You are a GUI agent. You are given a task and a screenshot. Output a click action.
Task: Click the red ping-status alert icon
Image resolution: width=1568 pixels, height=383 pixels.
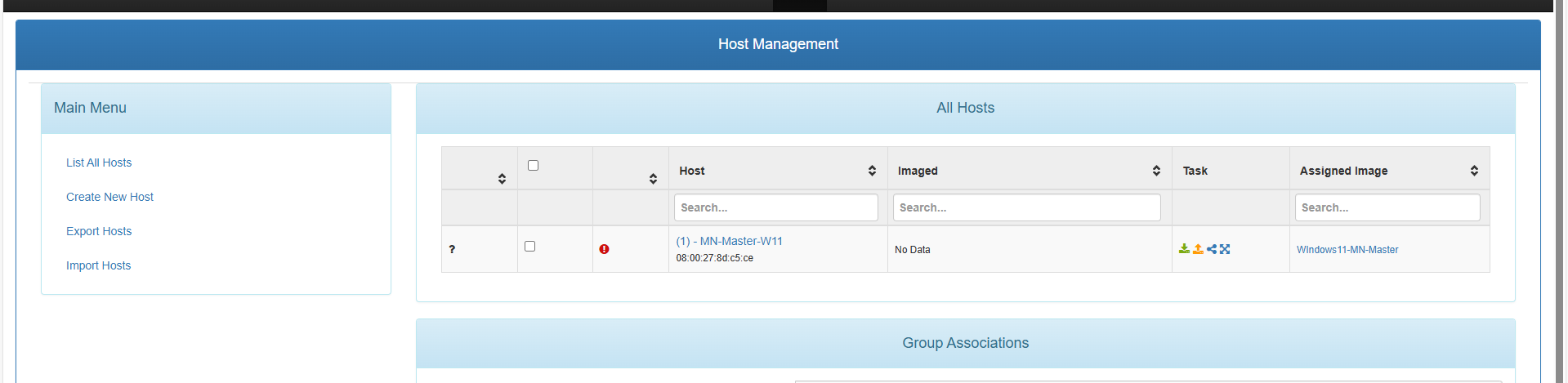(x=604, y=249)
